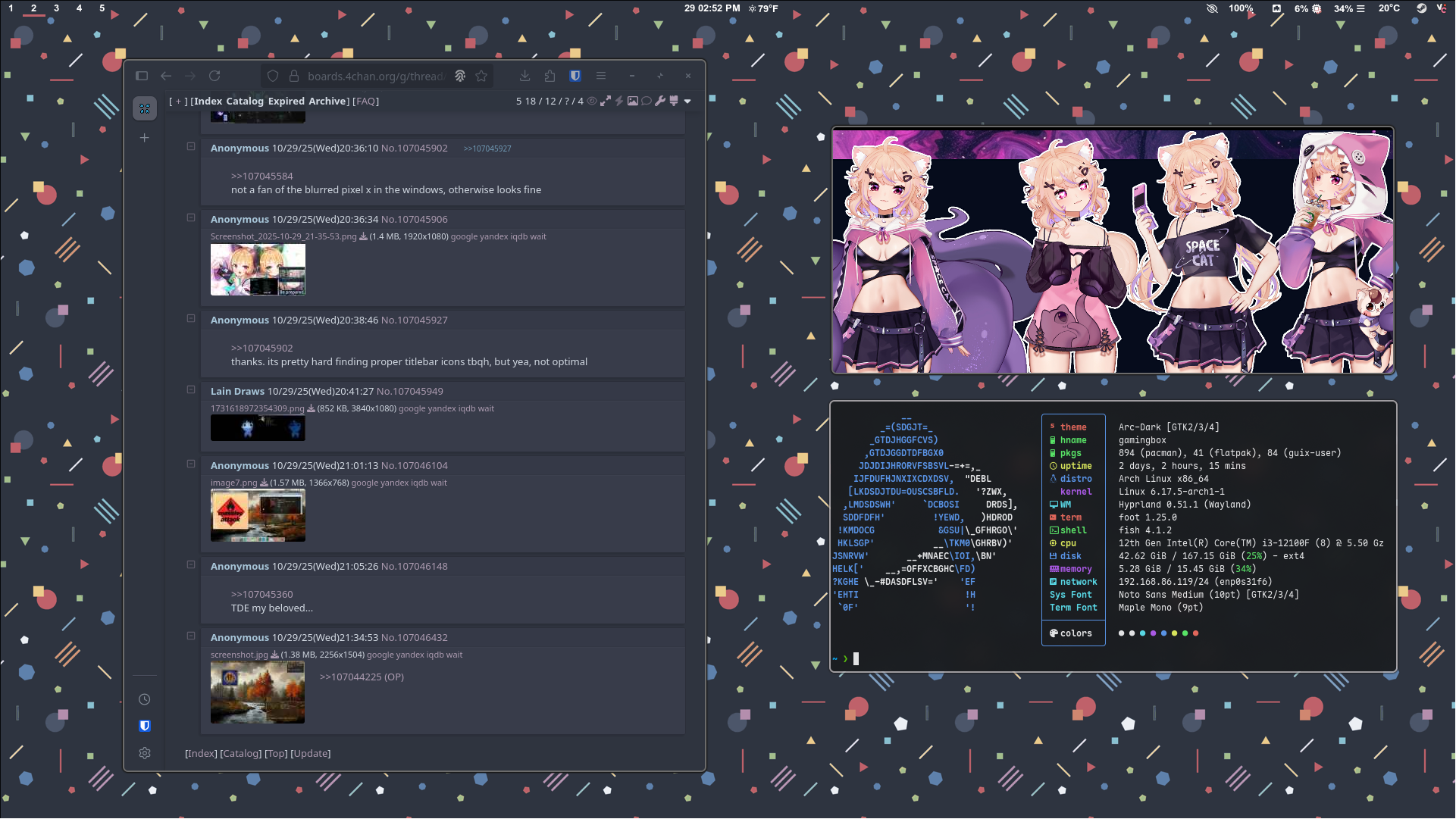
Task: Open the gallery image icon in header
Action: [633, 101]
